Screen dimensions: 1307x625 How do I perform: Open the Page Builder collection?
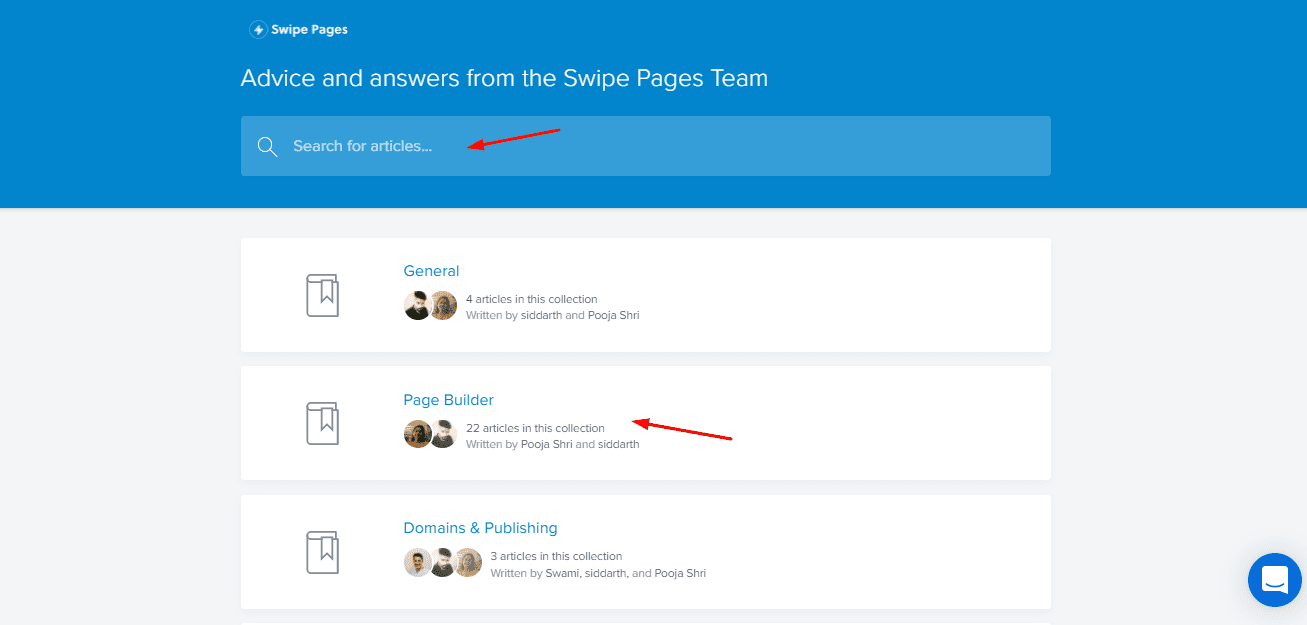(x=448, y=400)
